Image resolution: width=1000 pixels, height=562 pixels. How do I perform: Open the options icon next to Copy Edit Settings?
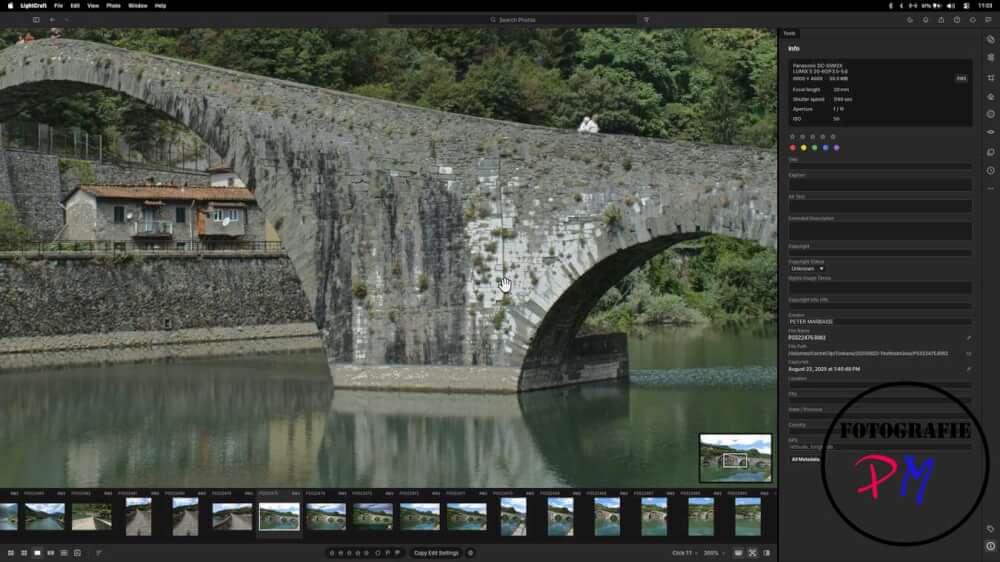tap(471, 553)
